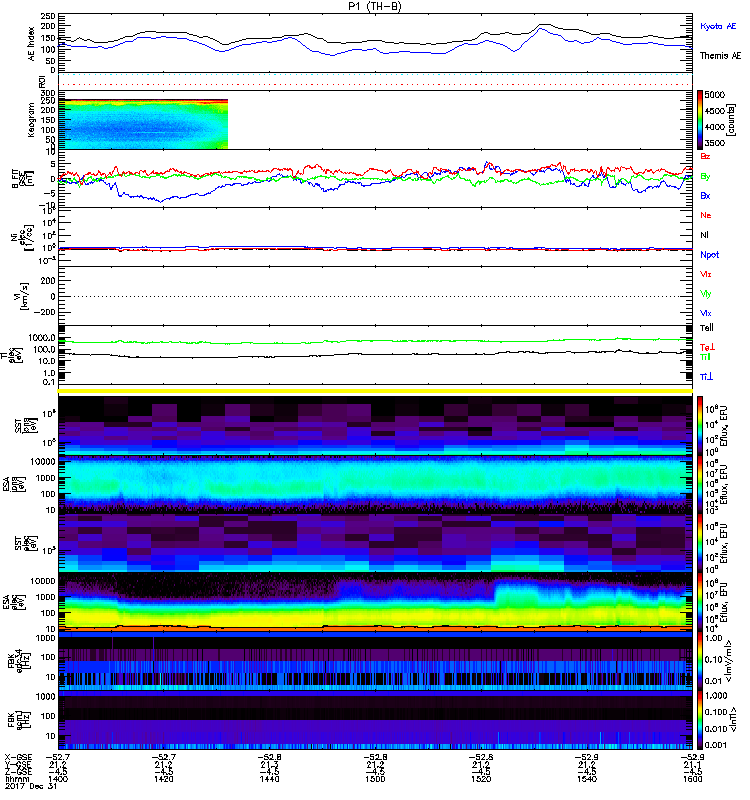Click the red Bz legend label
This screenshot has width=750, height=800.
[x=706, y=157]
